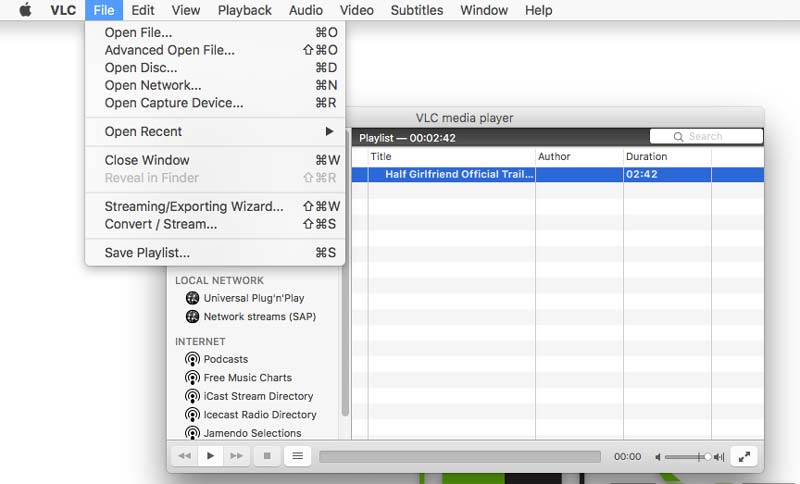The image size is (800, 484).
Task: Click the 00:00 elapsed time display
Action: coord(627,456)
